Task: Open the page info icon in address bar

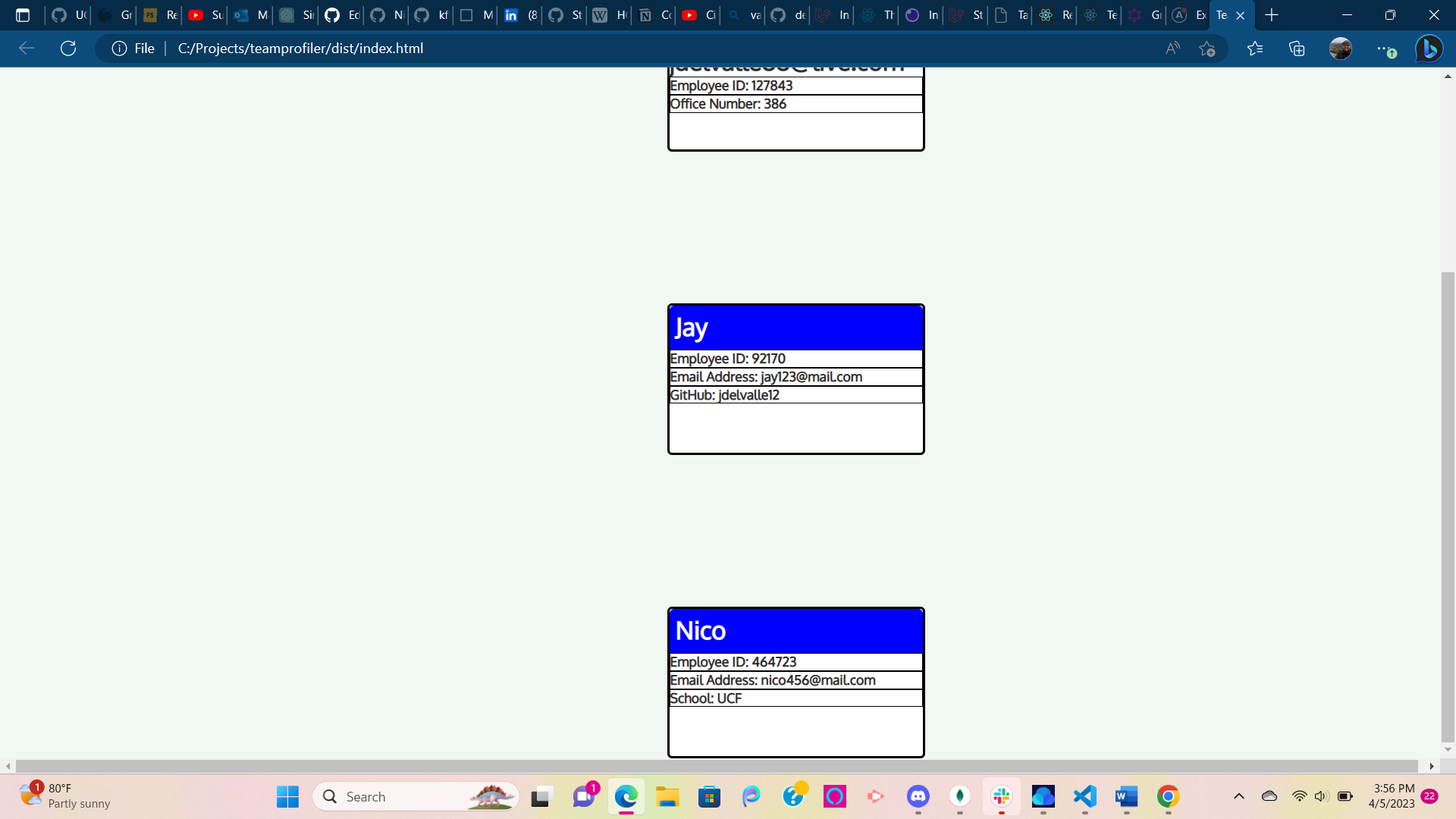Action: (120, 48)
